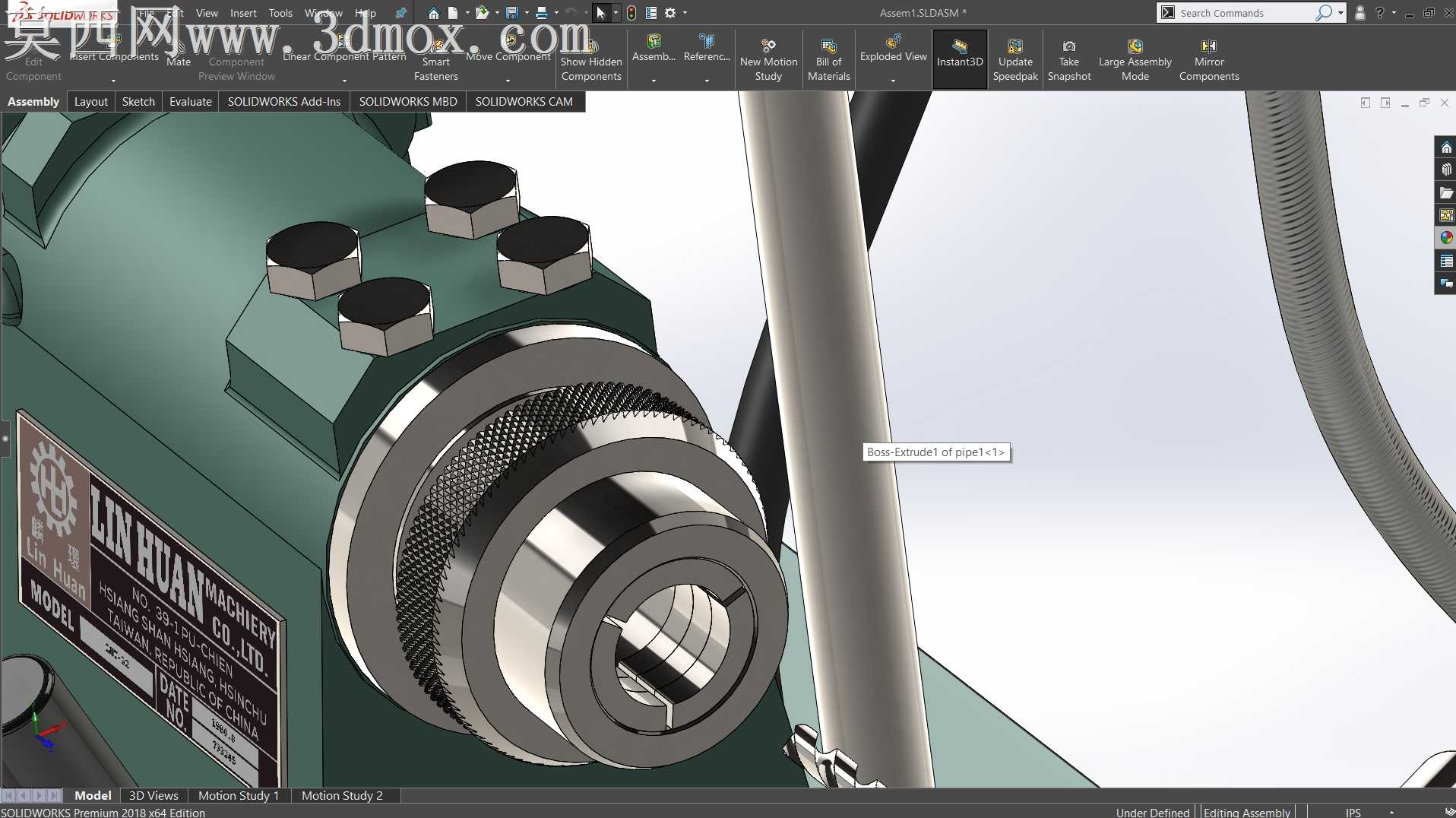
Task: Open SOLIDWORKS Forum task pane tab
Action: click(1446, 284)
